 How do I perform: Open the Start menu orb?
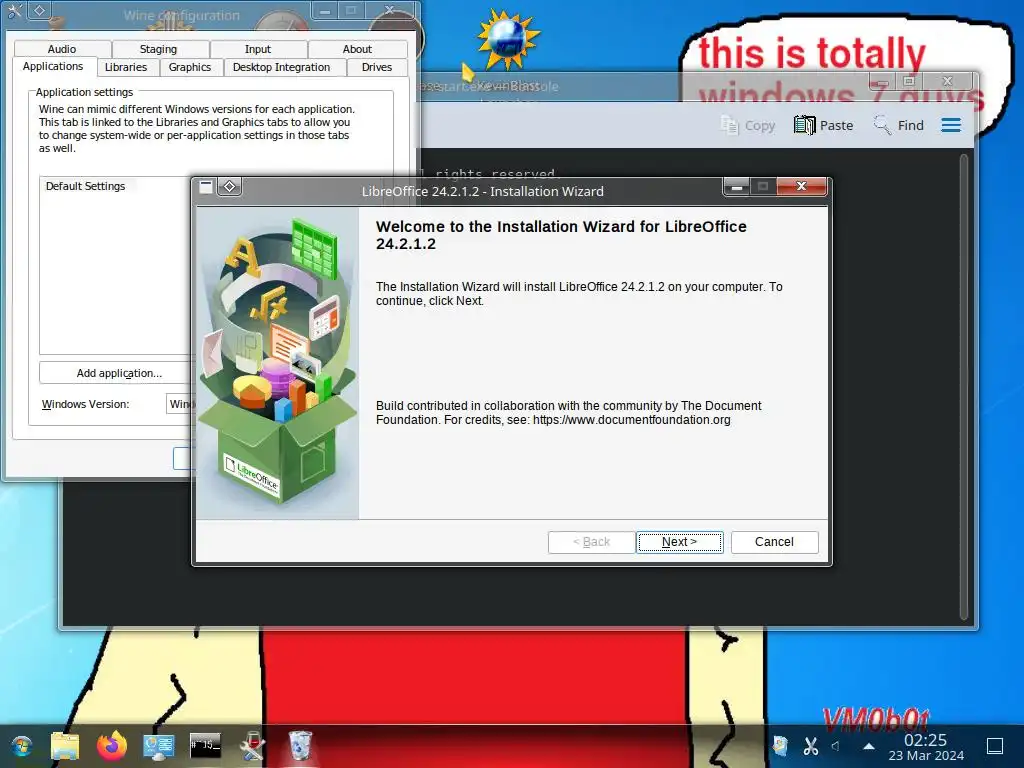pos(22,746)
